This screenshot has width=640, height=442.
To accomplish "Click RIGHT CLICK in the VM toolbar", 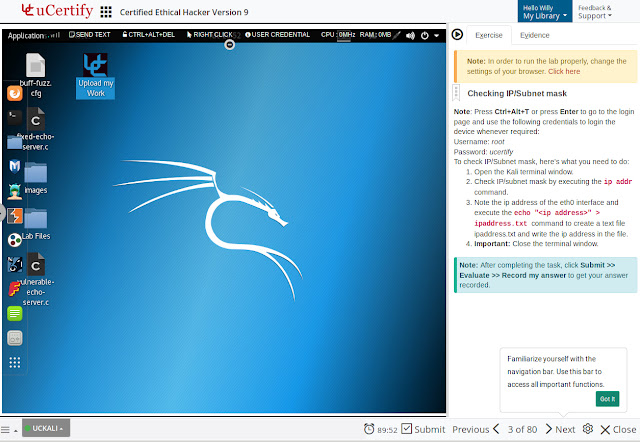I will 209,35.
